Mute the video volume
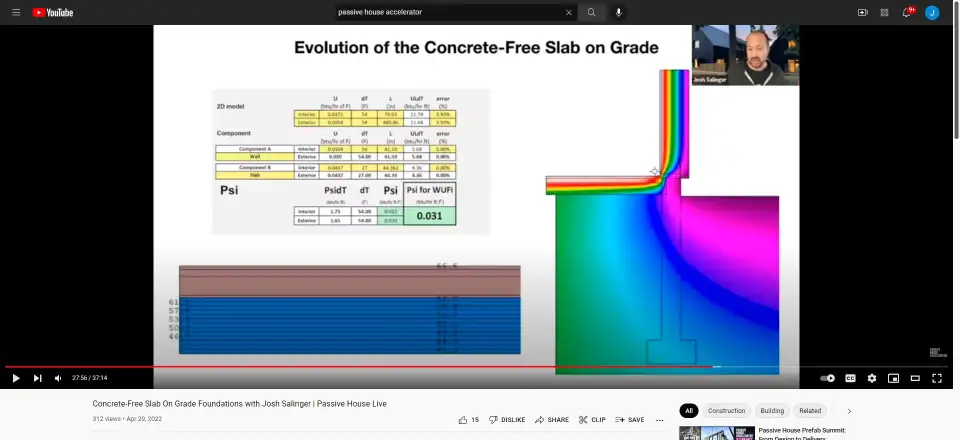The image size is (960, 440). pyautogui.click(x=57, y=378)
